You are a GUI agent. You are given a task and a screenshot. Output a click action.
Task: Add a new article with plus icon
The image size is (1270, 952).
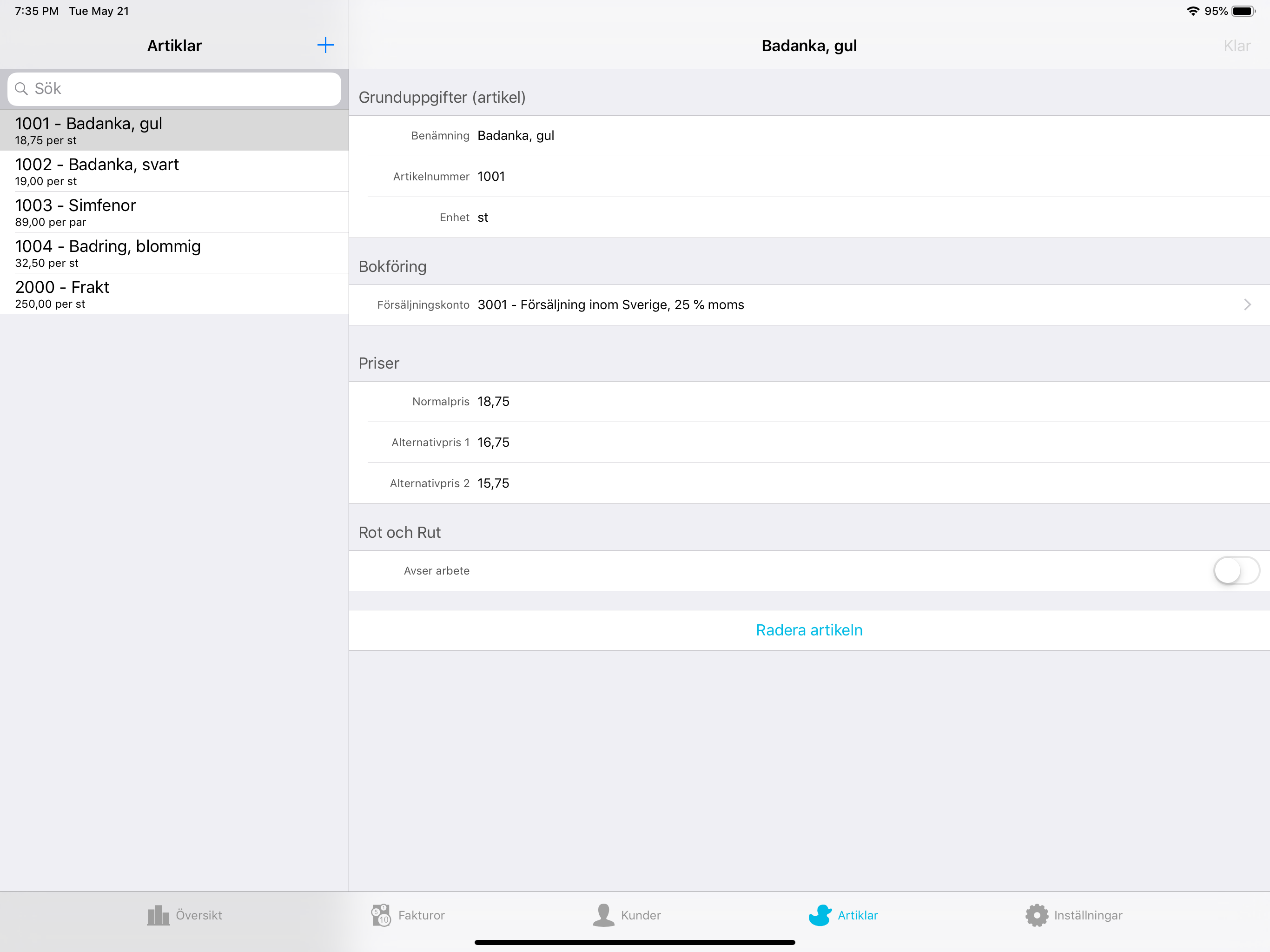tap(325, 46)
